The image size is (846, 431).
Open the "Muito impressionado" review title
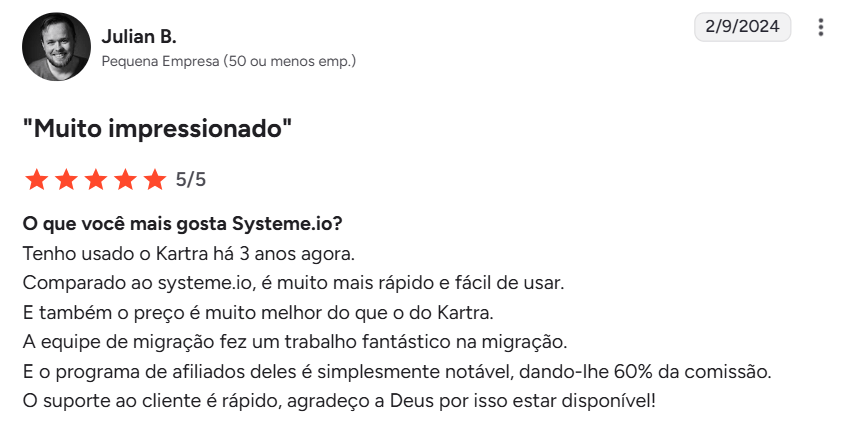click(158, 128)
